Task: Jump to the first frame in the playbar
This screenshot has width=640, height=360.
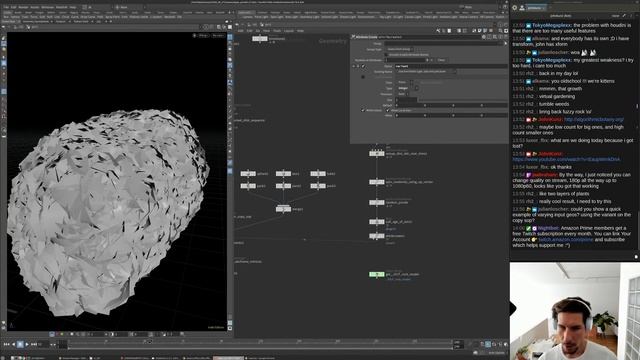Action: pos(6,344)
